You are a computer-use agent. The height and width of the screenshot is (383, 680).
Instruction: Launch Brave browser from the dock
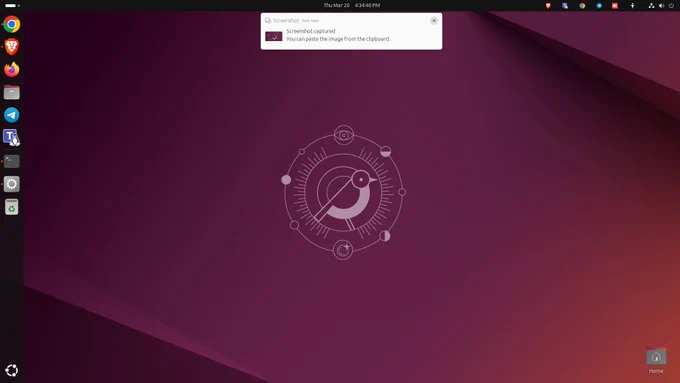(12, 47)
